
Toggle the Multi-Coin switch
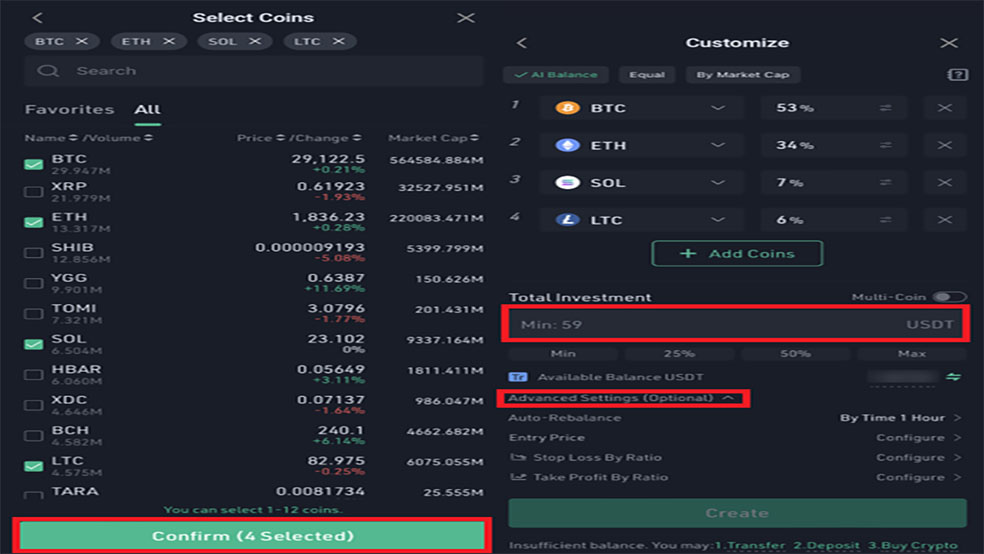point(949,297)
